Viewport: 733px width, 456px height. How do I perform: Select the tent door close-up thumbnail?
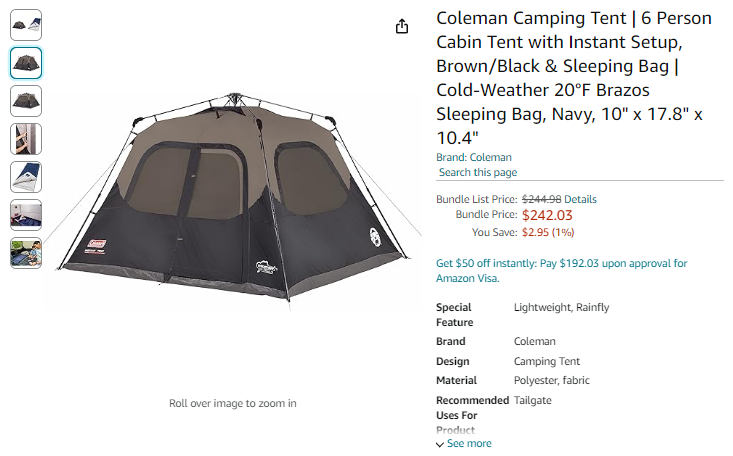(26, 139)
